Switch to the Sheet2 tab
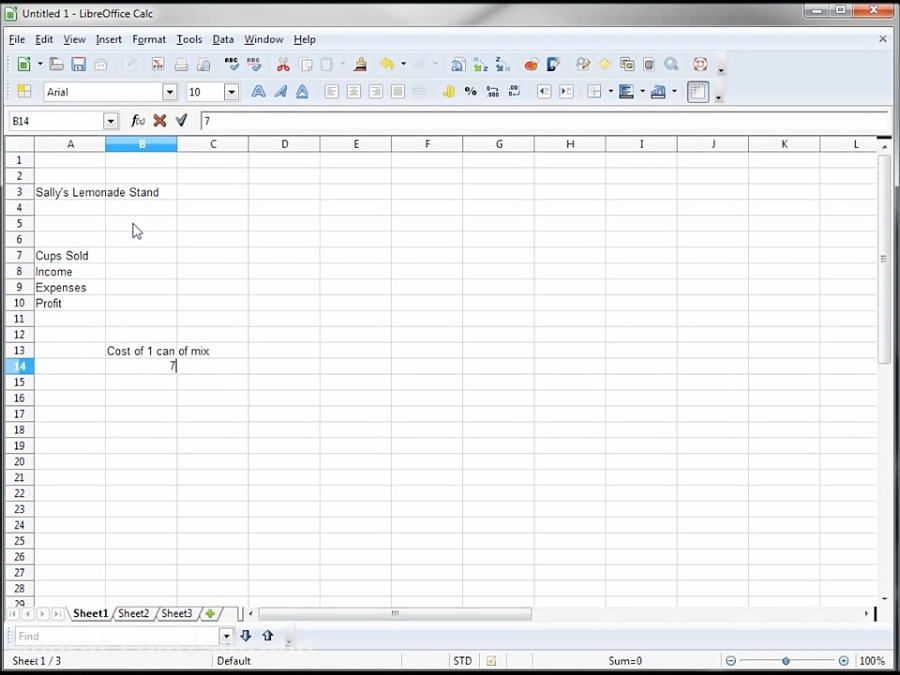The height and width of the screenshot is (675, 900). [133, 614]
